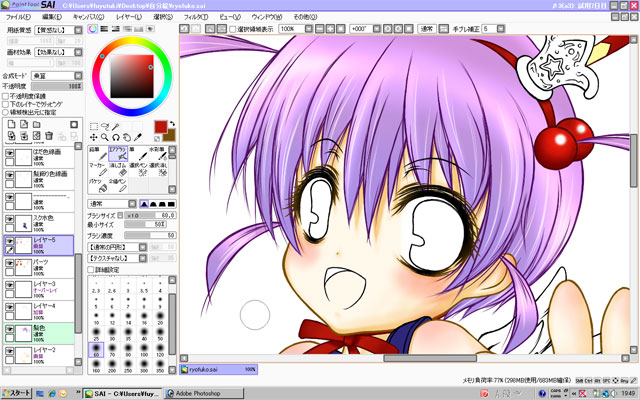Select the pencil (鉛筆) brush
The height and width of the screenshot is (400, 640).
click(x=98, y=154)
